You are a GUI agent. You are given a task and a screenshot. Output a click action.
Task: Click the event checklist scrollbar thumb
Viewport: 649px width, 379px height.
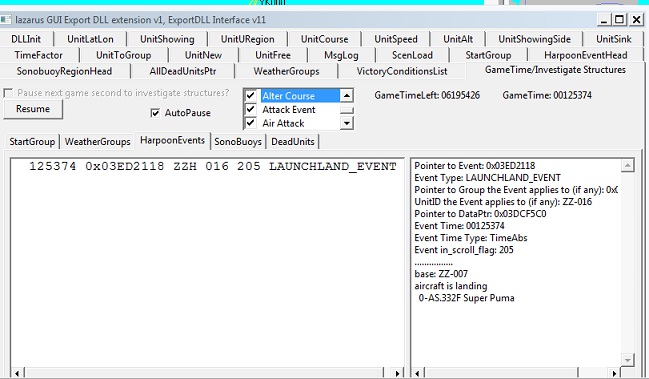click(x=346, y=110)
